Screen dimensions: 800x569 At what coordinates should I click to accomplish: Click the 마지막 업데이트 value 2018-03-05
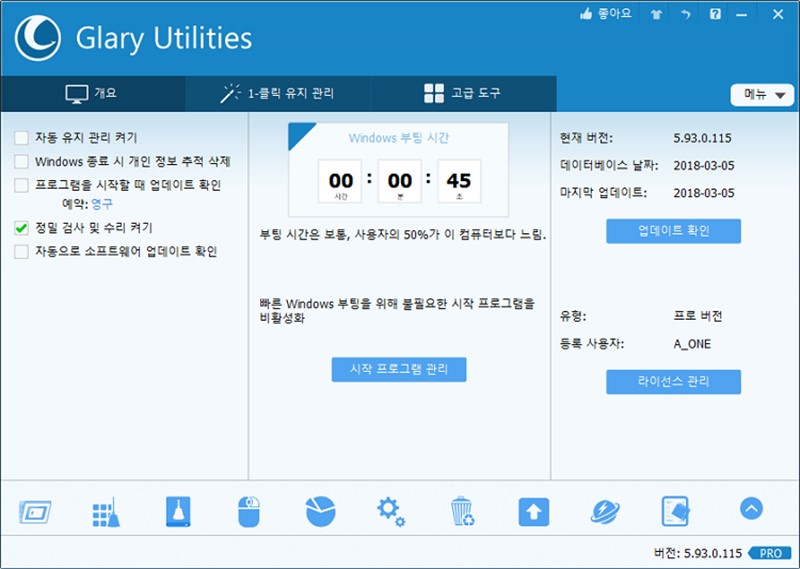[704, 193]
